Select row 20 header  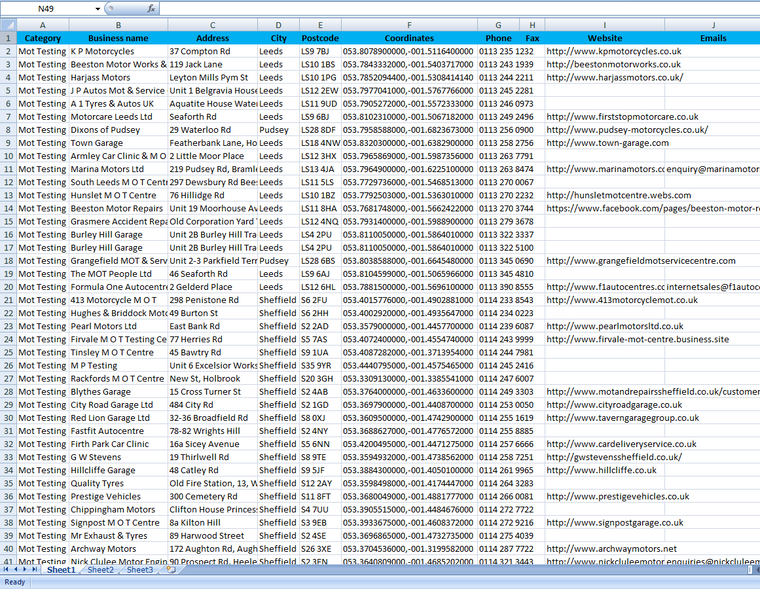(x=8, y=287)
